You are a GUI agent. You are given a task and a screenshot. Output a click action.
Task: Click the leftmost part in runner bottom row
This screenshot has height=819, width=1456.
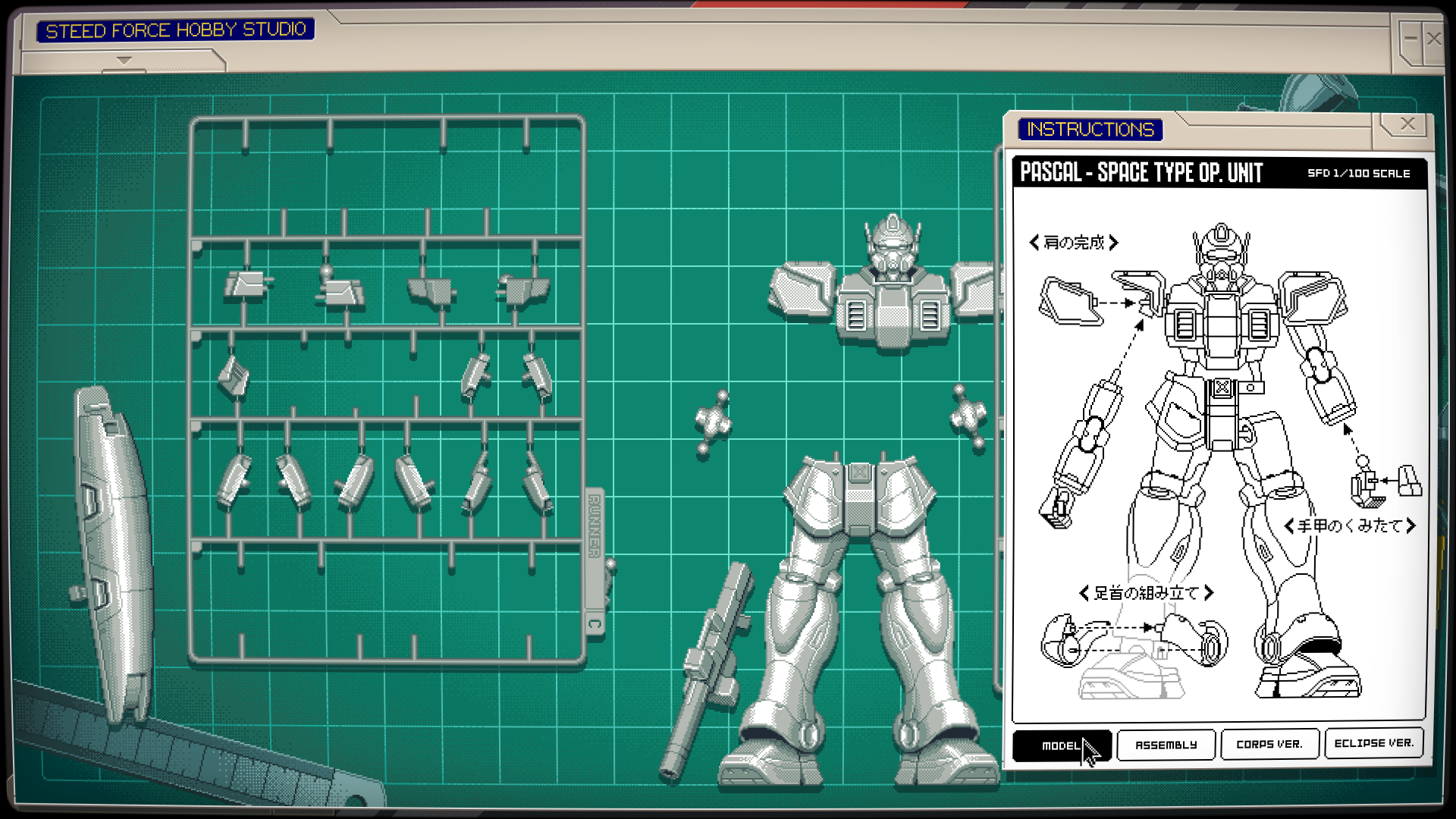234,480
